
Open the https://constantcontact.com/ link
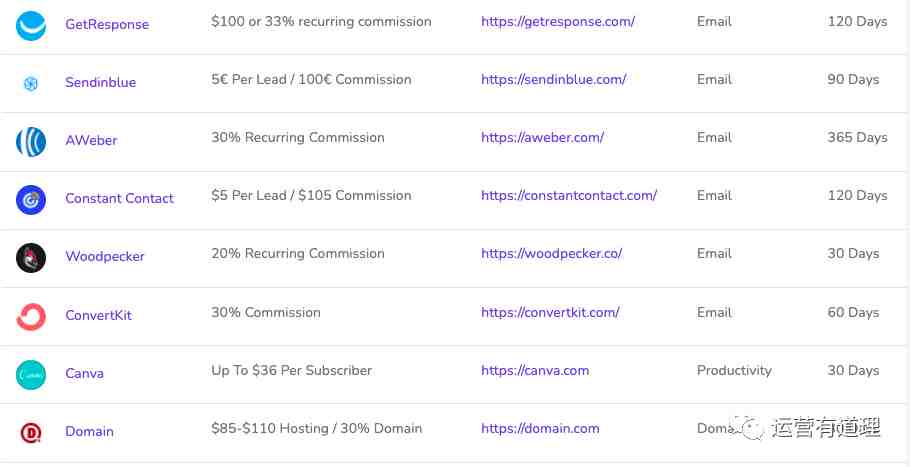tap(569, 196)
